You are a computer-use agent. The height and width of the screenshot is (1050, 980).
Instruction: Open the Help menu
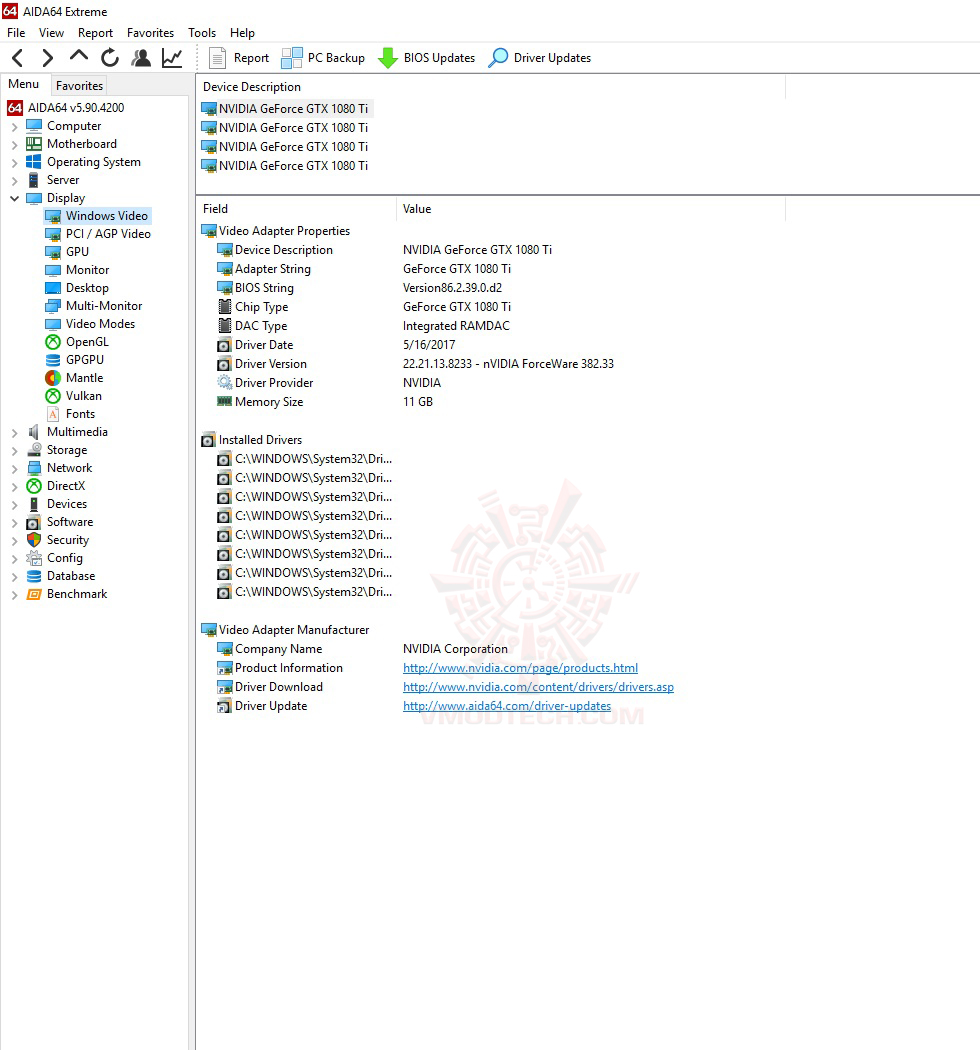point(242,33)
